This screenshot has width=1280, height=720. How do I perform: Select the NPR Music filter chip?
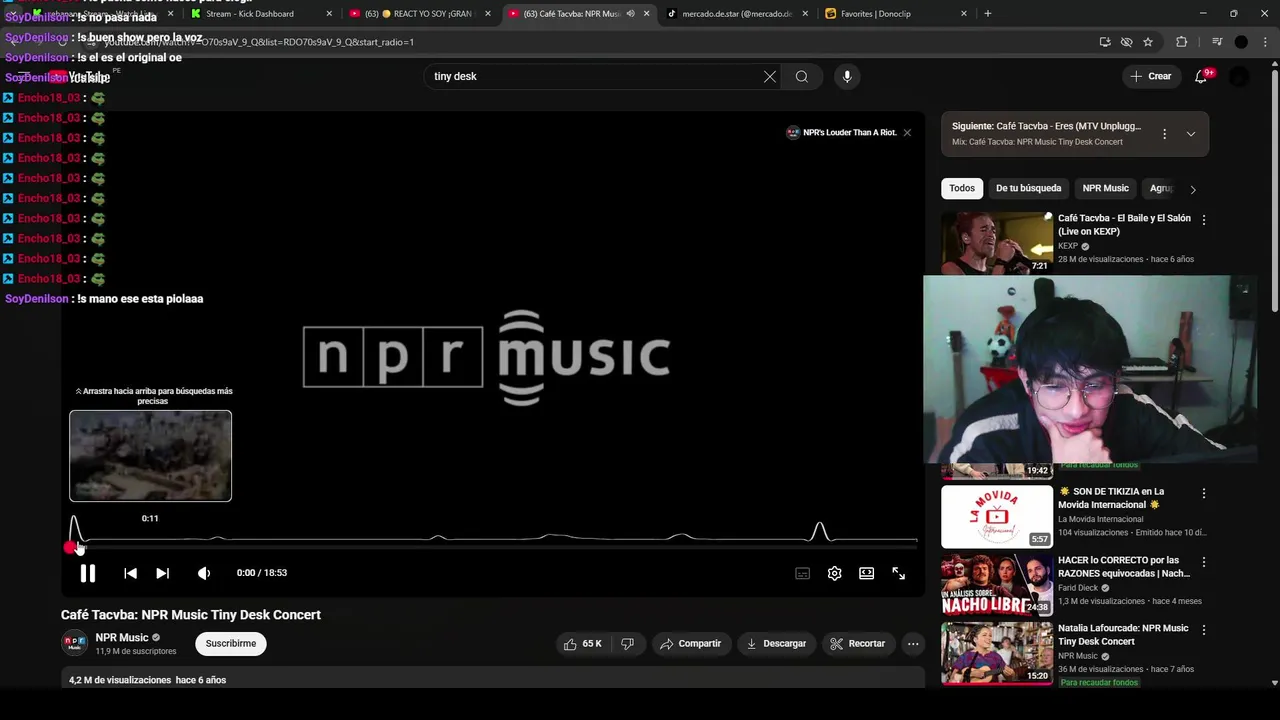[x=1105, y=188]
